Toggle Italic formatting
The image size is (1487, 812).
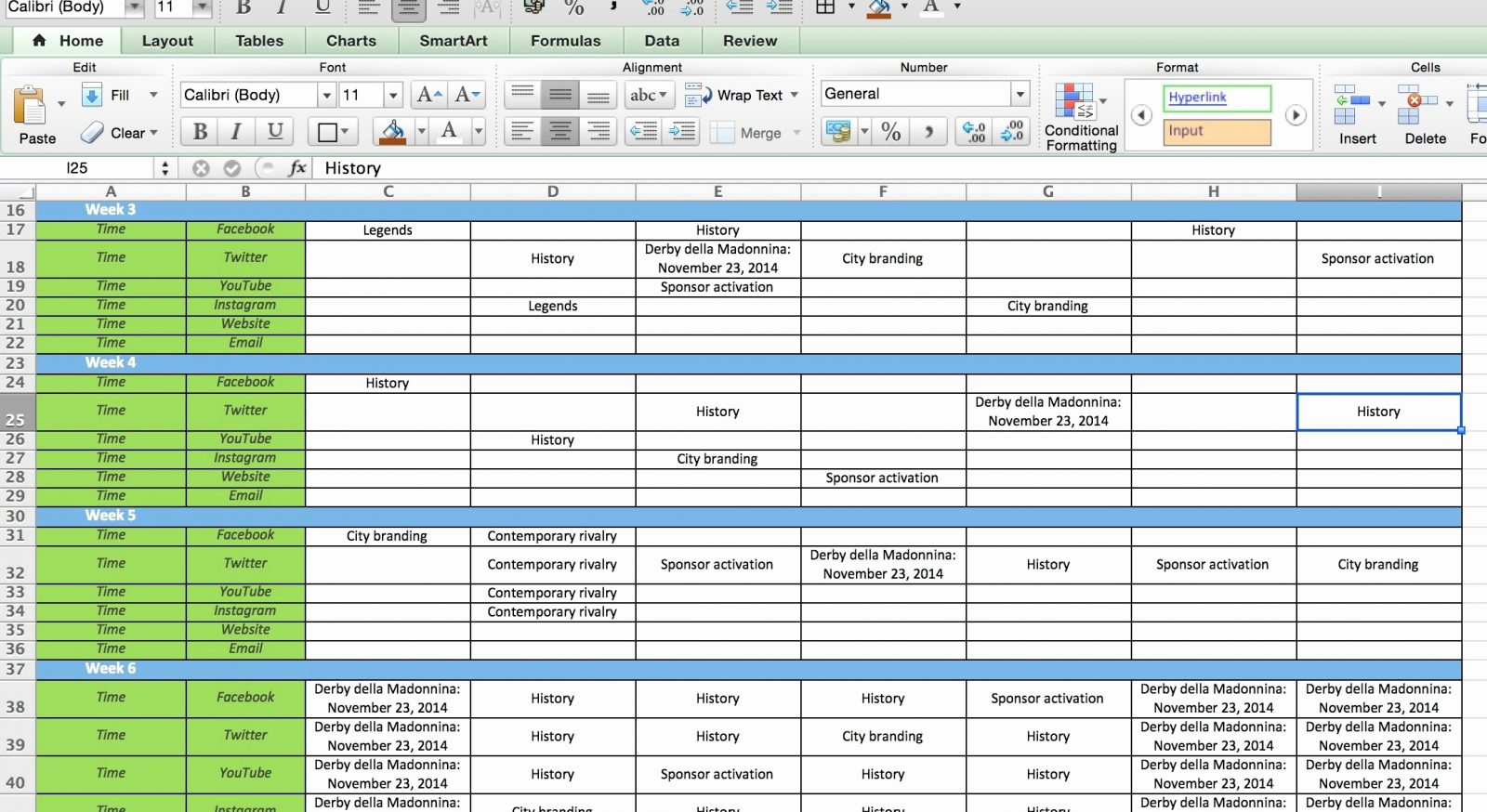[x=236, y=132]
